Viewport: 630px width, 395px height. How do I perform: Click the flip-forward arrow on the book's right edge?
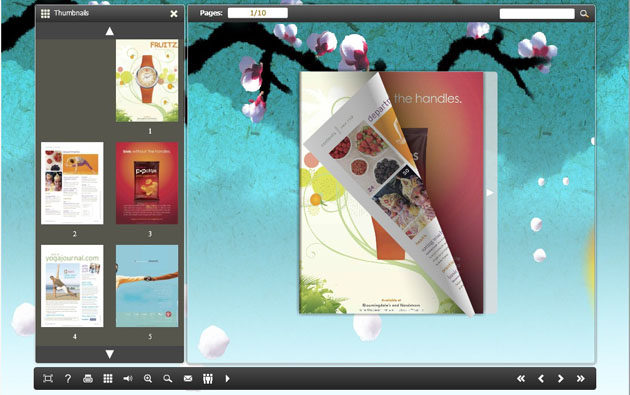coord(490,193)
